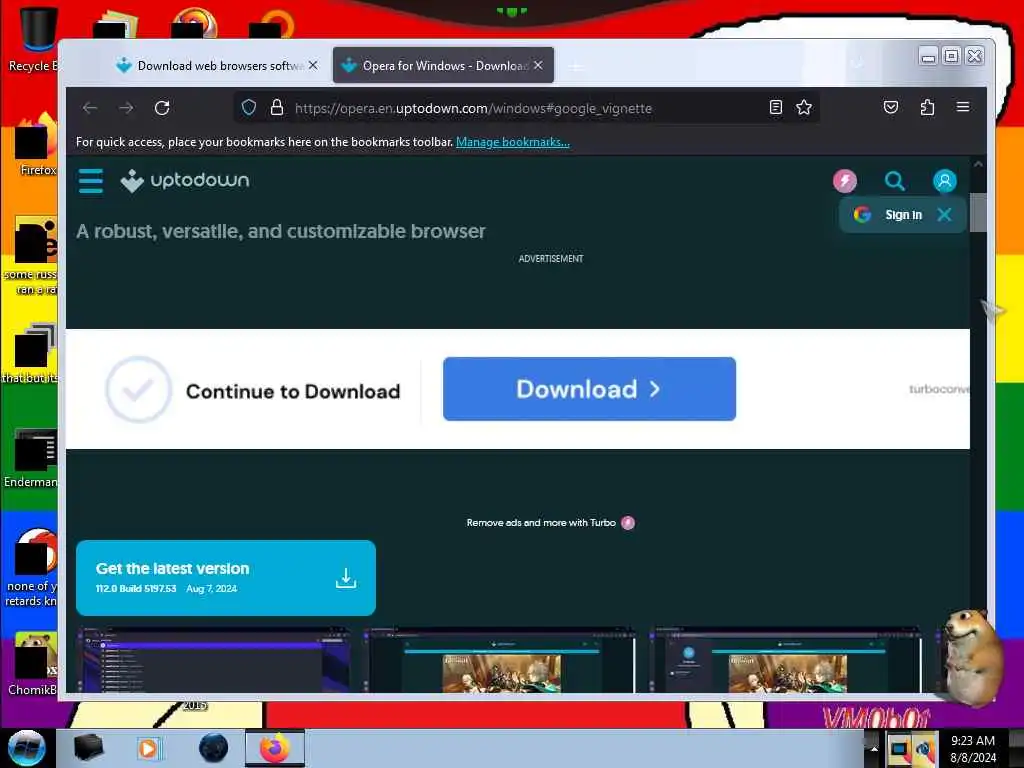Image resolution: width=1024 pixels, height=768 pixels.
Task: Open the media player taskbar icon
Action: tap(149, 748)
